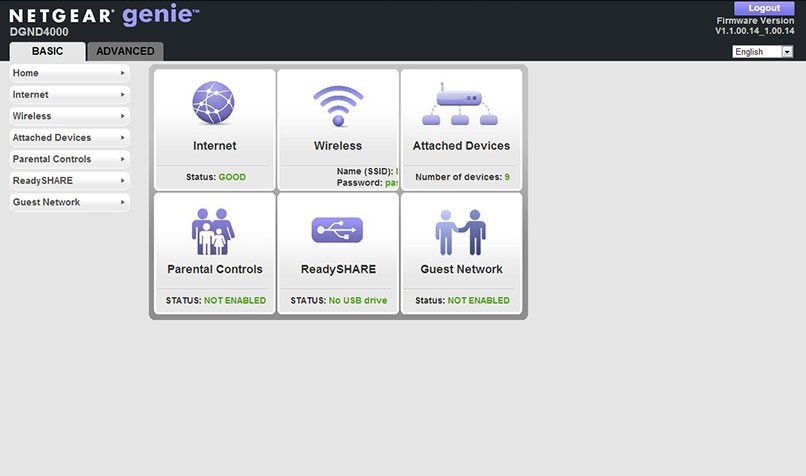Viewport: 806px width, 476px height.
Task: Click the 'Firmware Version' label
Action: pyautogui.click(x=755, y=21)
